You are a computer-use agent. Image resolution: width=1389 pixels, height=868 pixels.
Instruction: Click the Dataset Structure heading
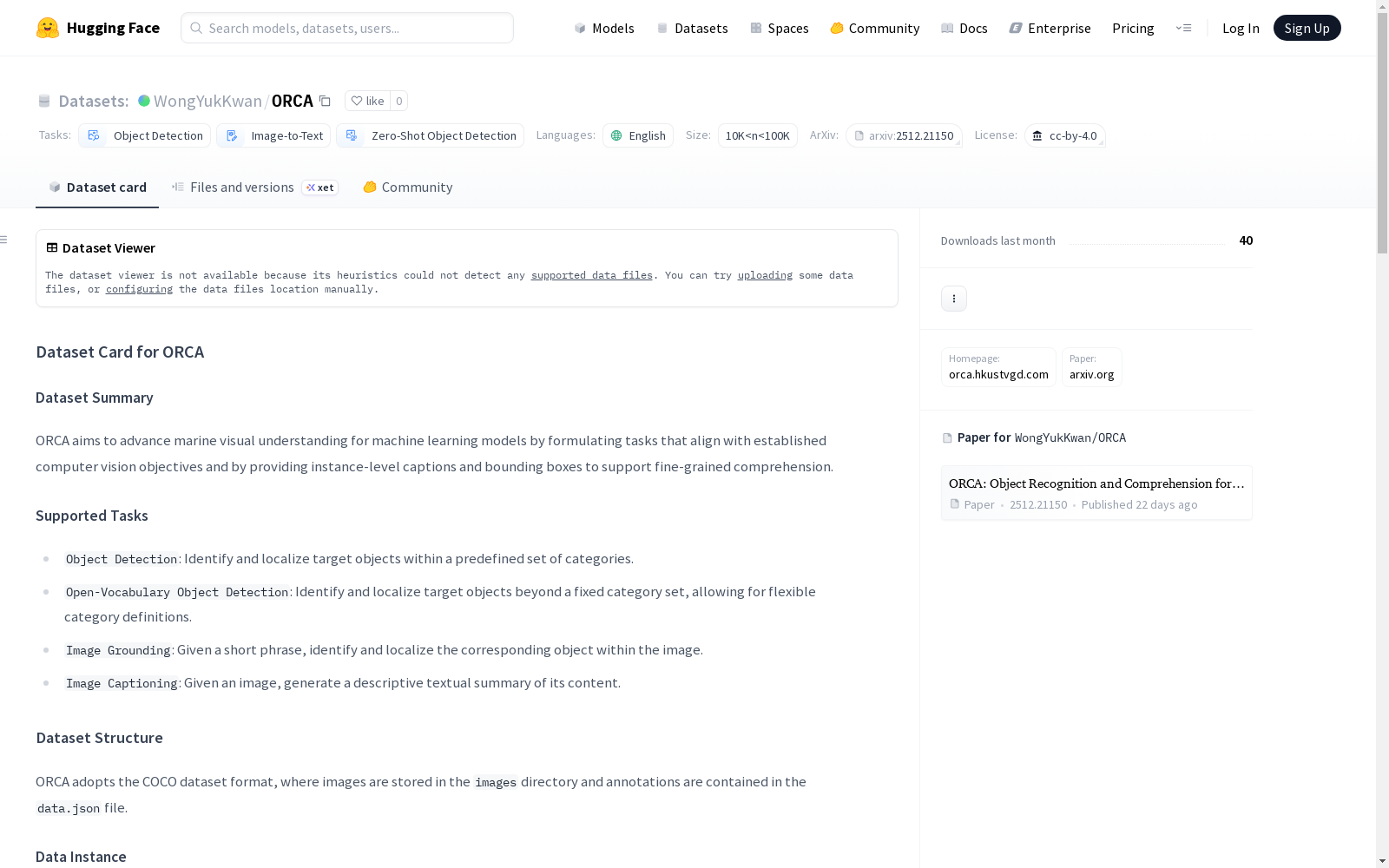pyautogui.click(x=100, y=738)
